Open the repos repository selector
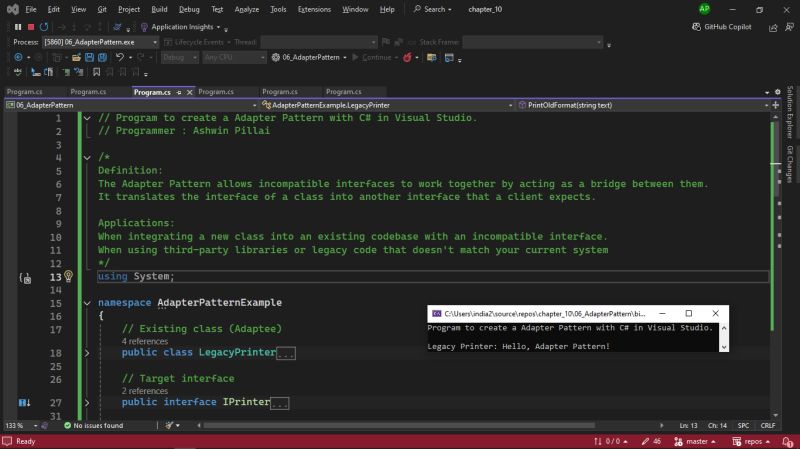800x449 pixels. tap(751, 441)
